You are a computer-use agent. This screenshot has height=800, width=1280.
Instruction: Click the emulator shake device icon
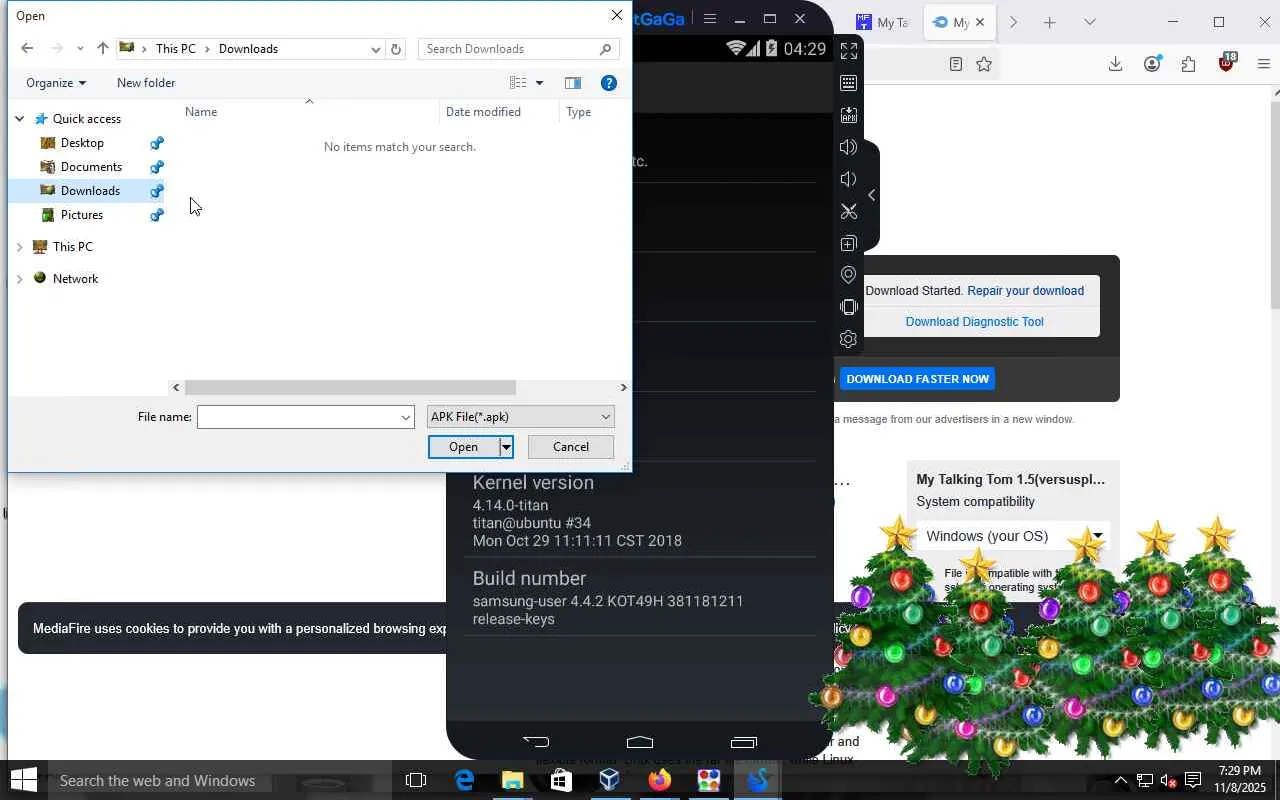(x=849, y=307)
